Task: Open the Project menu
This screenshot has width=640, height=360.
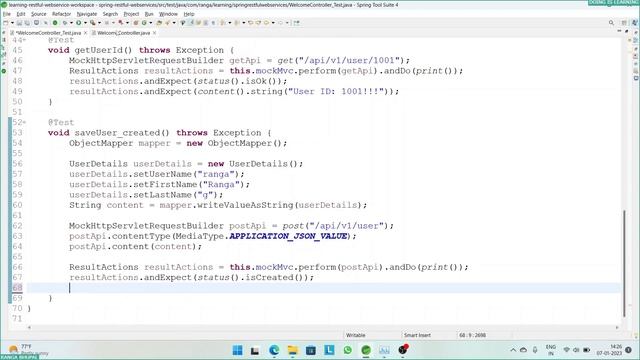Action: click(131, 14)
